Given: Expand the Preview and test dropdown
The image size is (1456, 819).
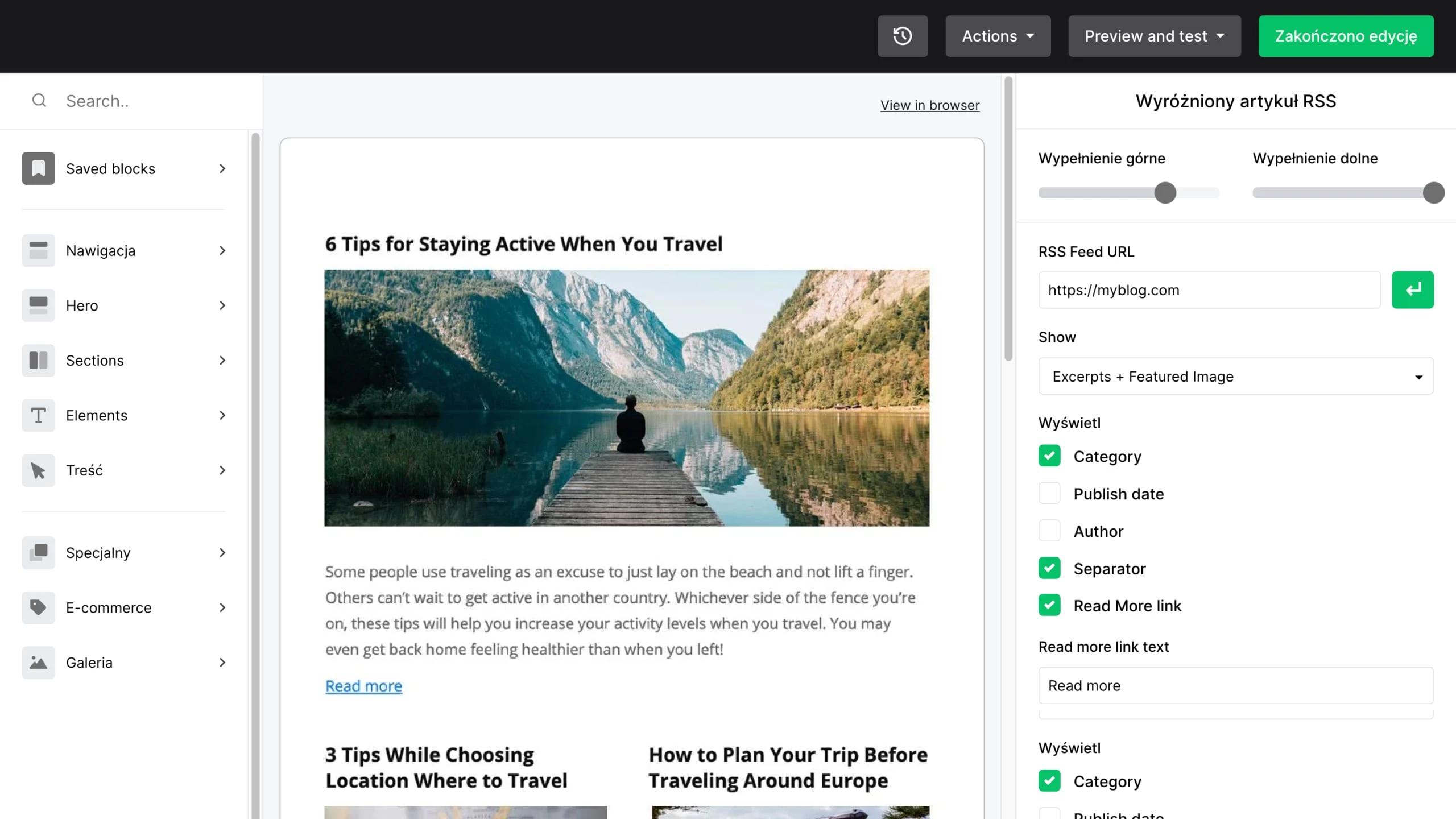Looking at the screenshot, I should [x=1154, y=36].
